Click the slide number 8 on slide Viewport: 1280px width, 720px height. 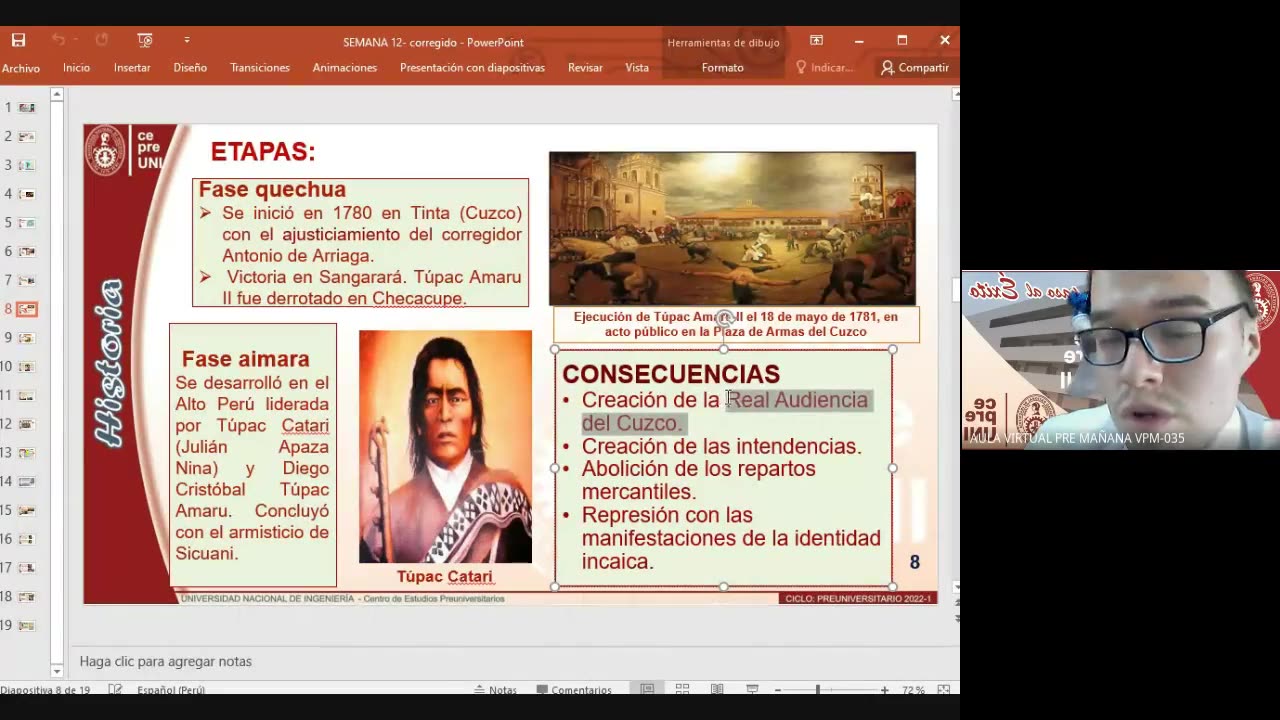click(x=914, y=563)
